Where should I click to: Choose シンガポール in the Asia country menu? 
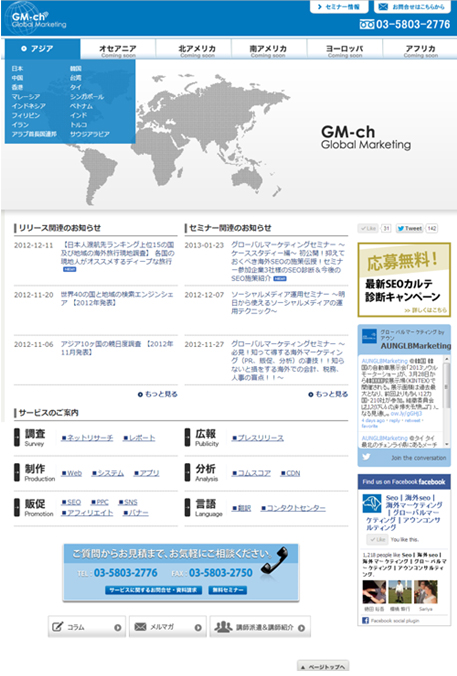pyautogui.click(x=87, y=97)
